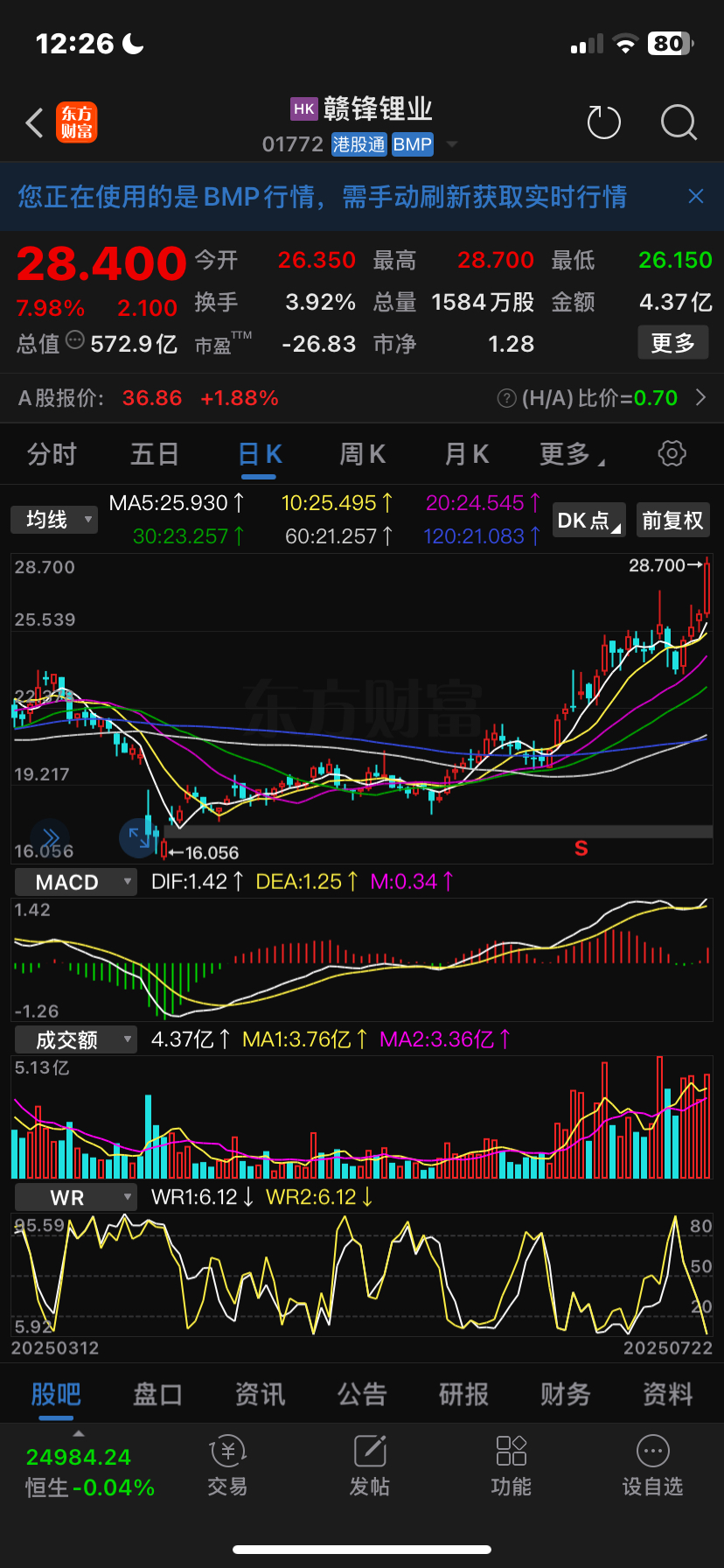Tap the WR1:6.12 value
724x1568 pixels.
(202, 1197)
